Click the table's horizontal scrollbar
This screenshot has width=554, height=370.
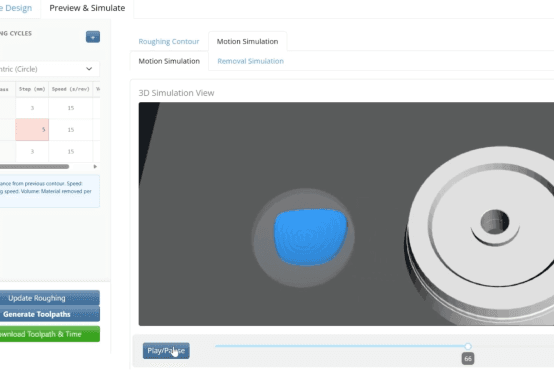(34, 166)
